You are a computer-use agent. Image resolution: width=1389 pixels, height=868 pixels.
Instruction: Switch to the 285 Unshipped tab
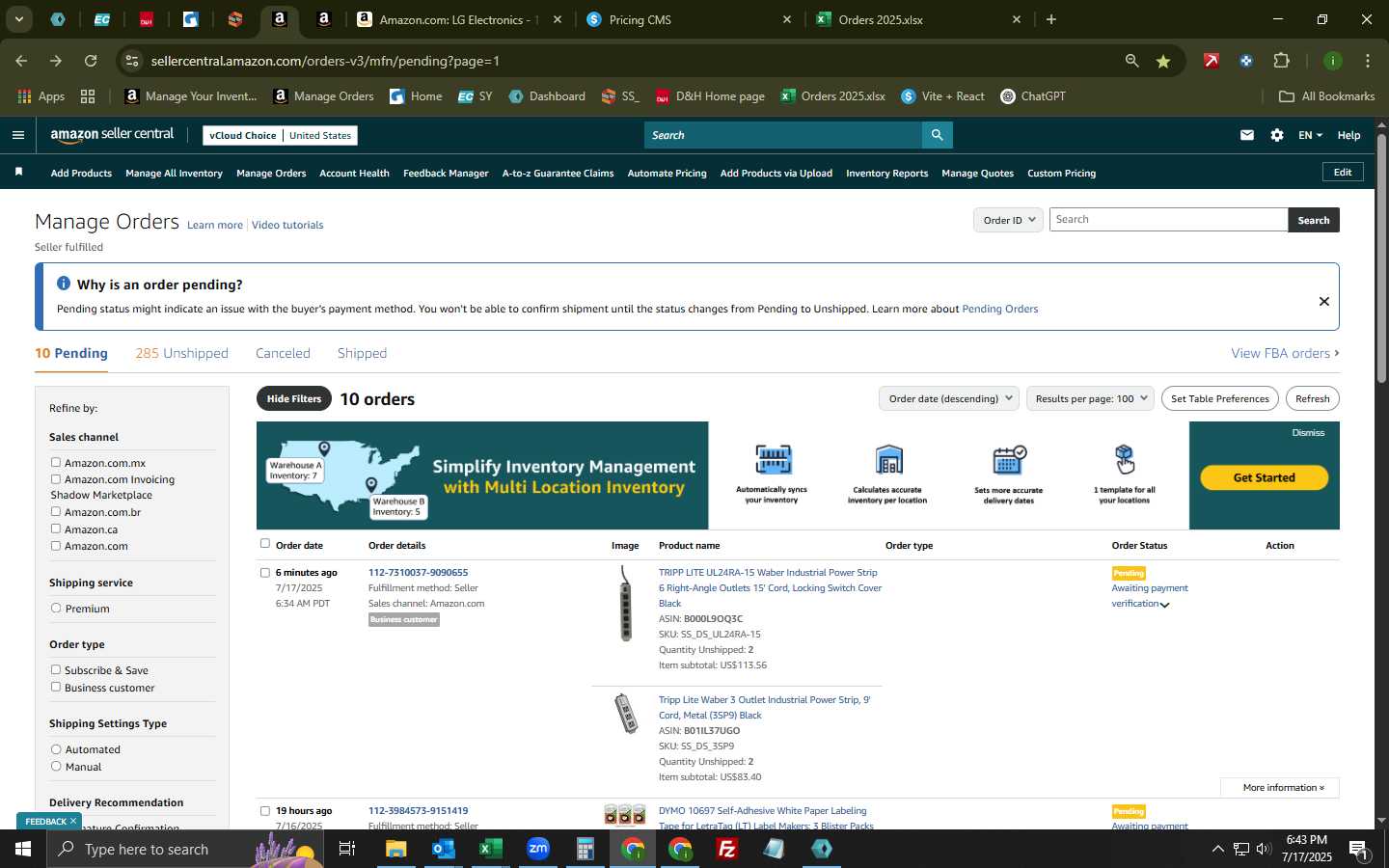click(x=181, y=354)
